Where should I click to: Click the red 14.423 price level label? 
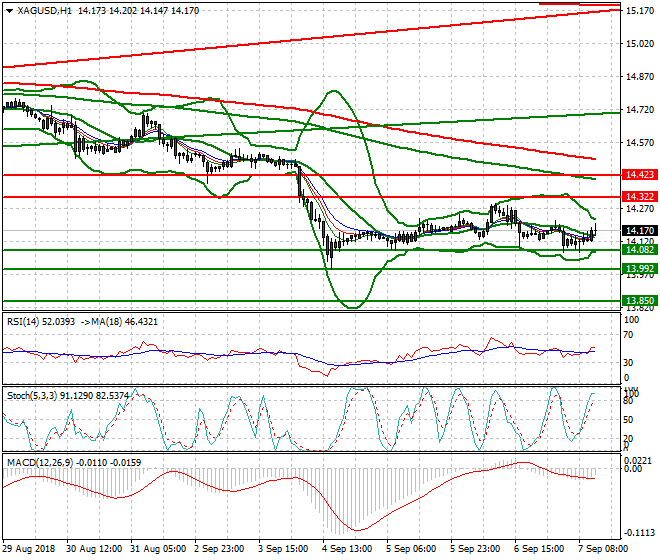tap(639, 175)
